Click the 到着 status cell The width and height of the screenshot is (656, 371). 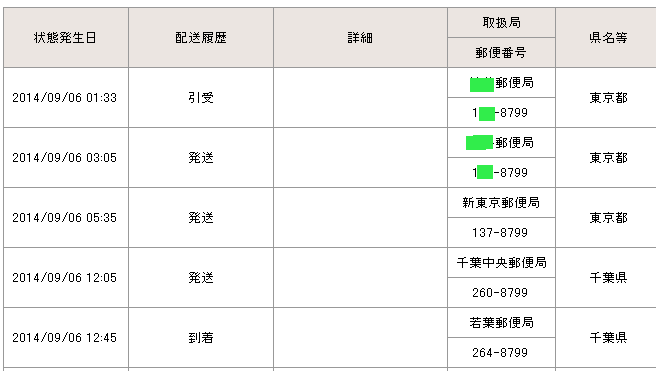201,338
